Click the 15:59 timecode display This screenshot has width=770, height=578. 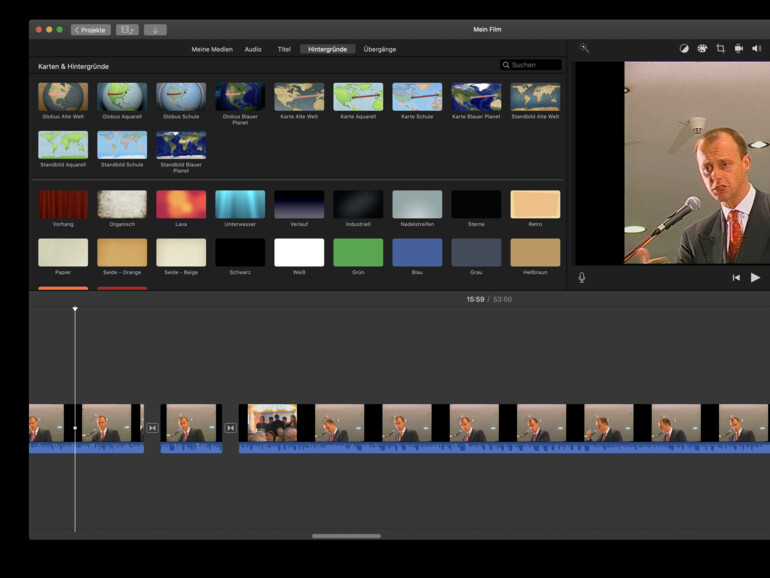(x=475, y=300)
